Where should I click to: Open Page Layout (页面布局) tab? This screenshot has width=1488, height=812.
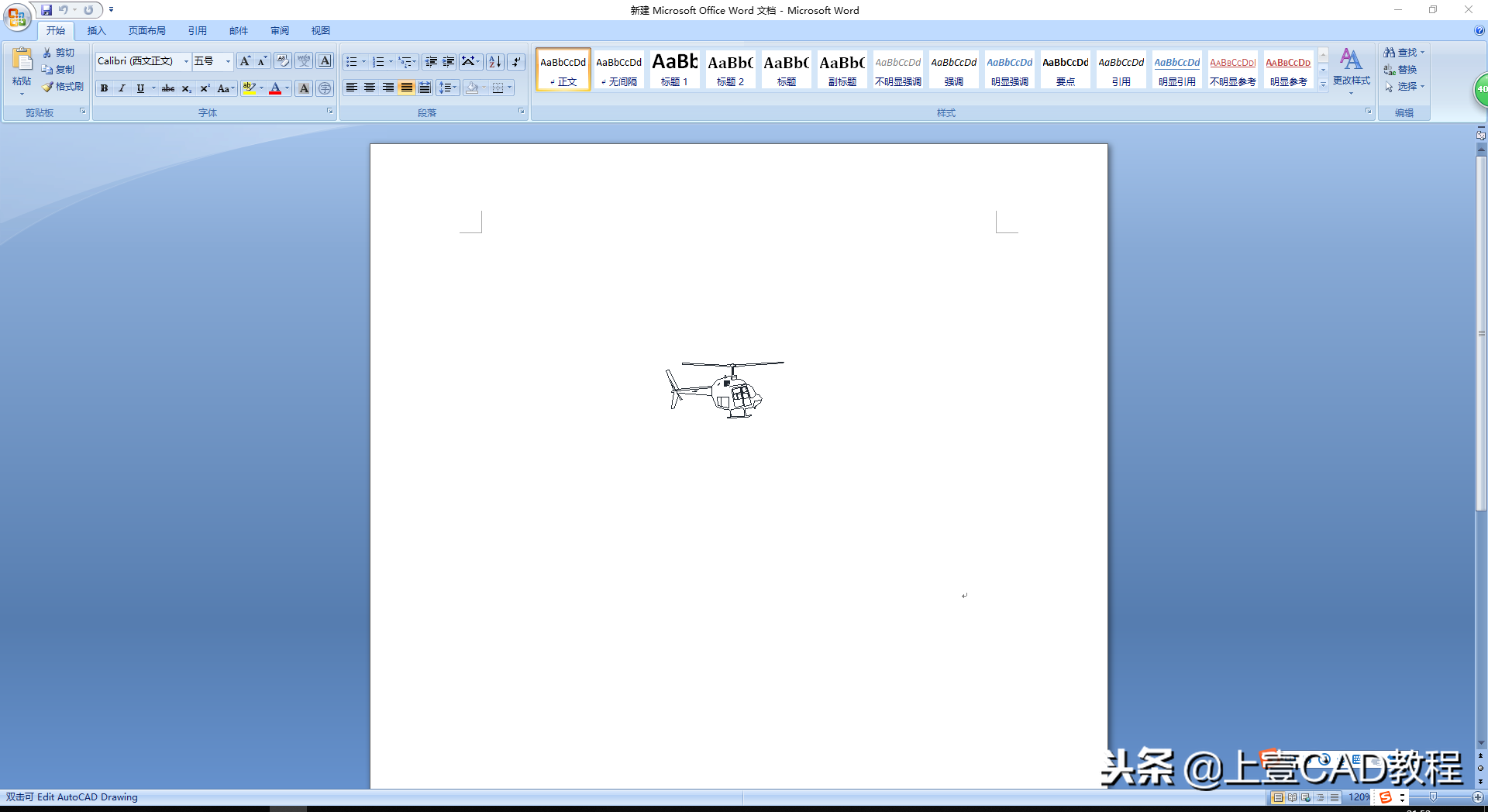147,31
